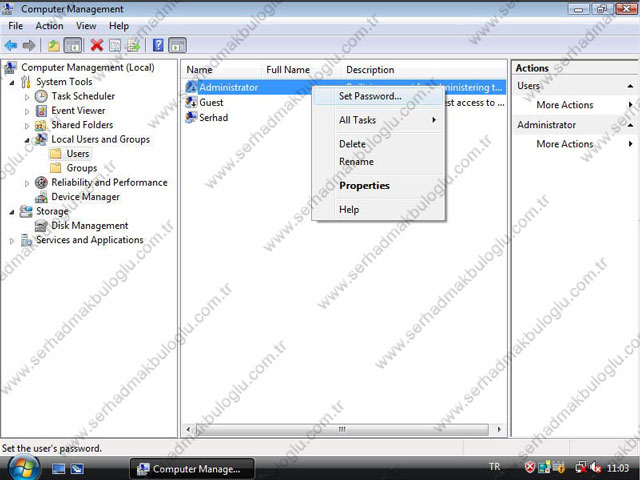Viewport: 640px width, 480px height.
Task: Select Delete in the context menu
Action: (378, 144)
